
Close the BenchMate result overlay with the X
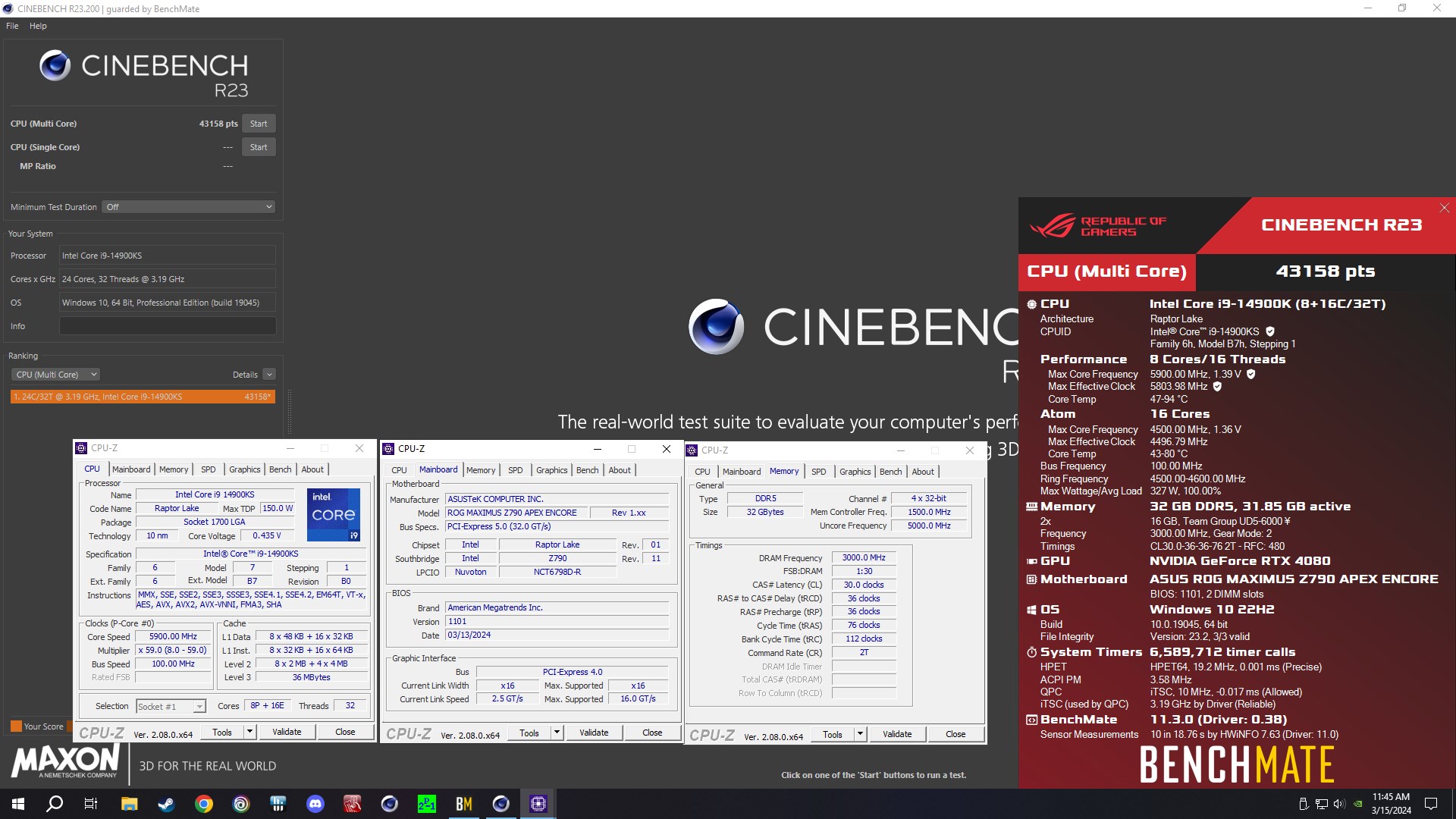1444,208
